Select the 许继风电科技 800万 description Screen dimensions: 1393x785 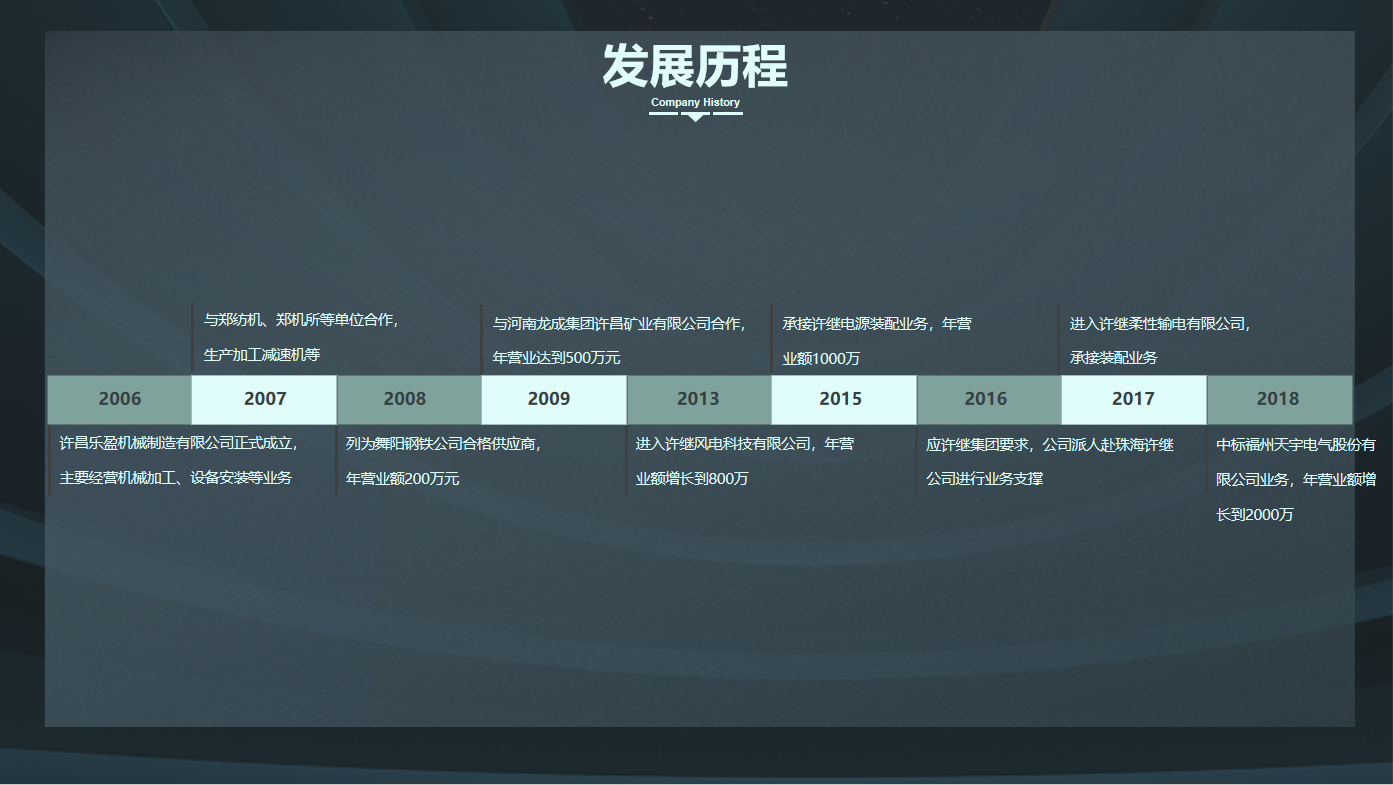tap(744, 460)
